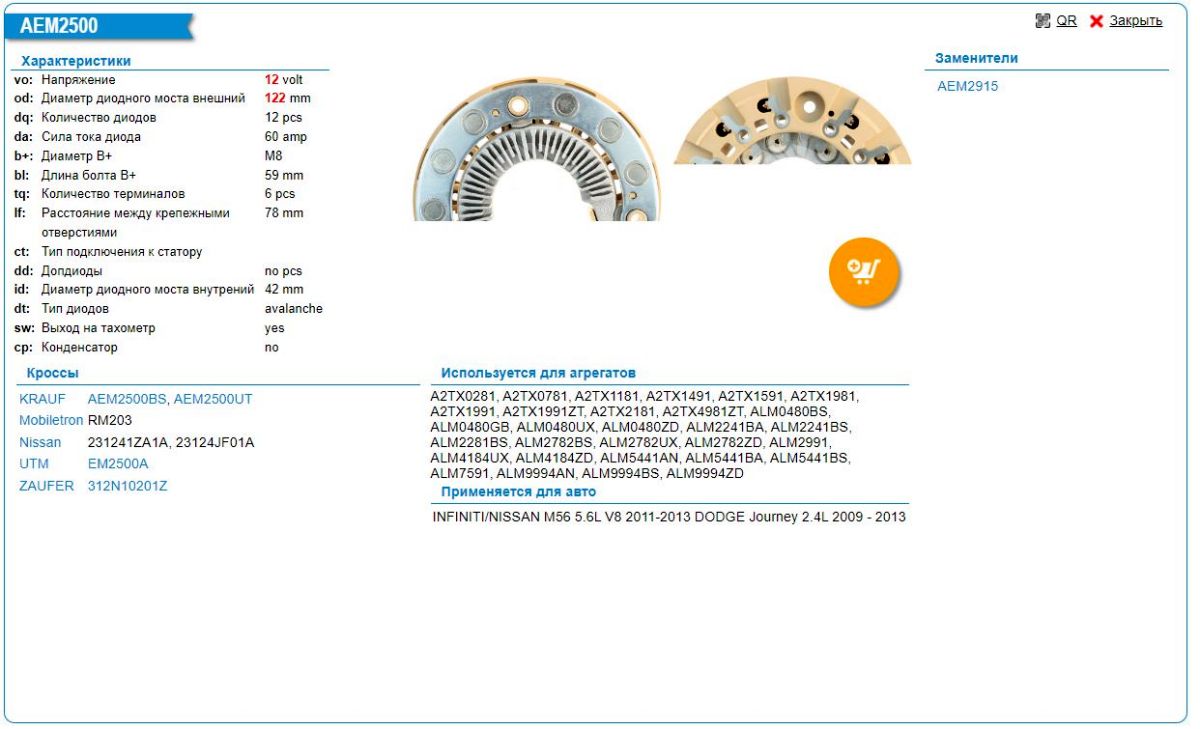Open cross reference EM2500A
The width and height of the screenshot is (1200, 729).
[118, 464]
